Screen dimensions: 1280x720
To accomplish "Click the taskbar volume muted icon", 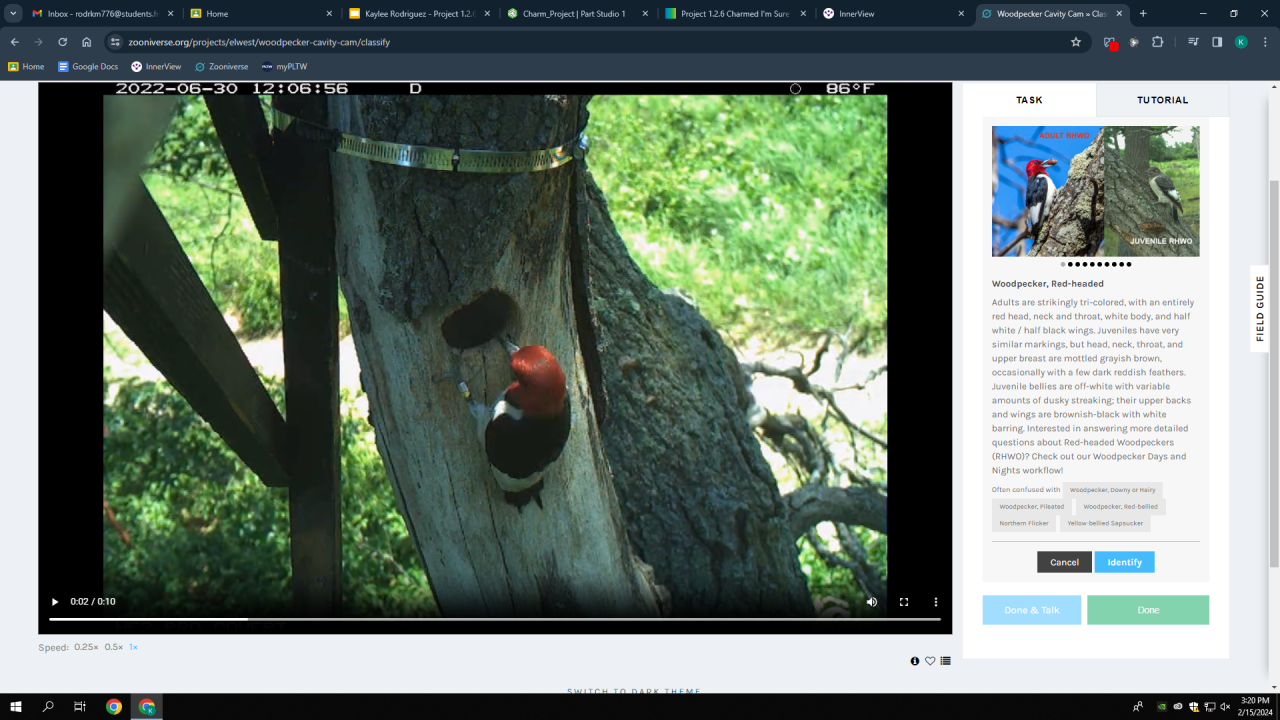I will pos(1225,706).
